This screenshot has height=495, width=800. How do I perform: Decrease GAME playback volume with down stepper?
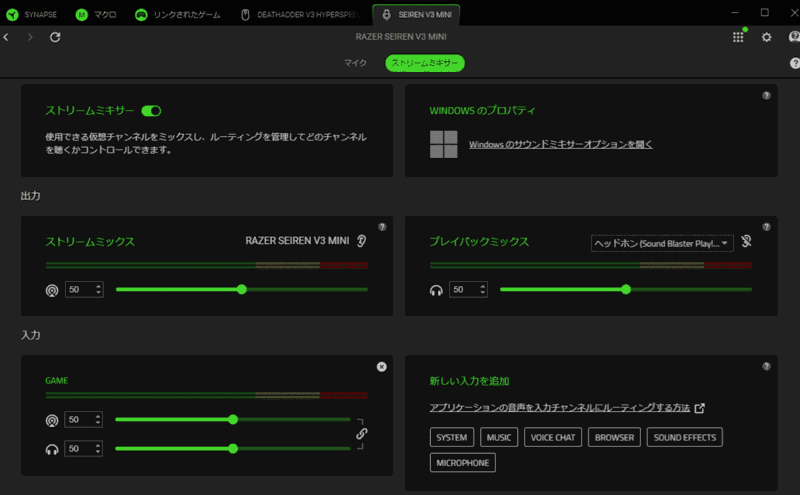point(98,452)
